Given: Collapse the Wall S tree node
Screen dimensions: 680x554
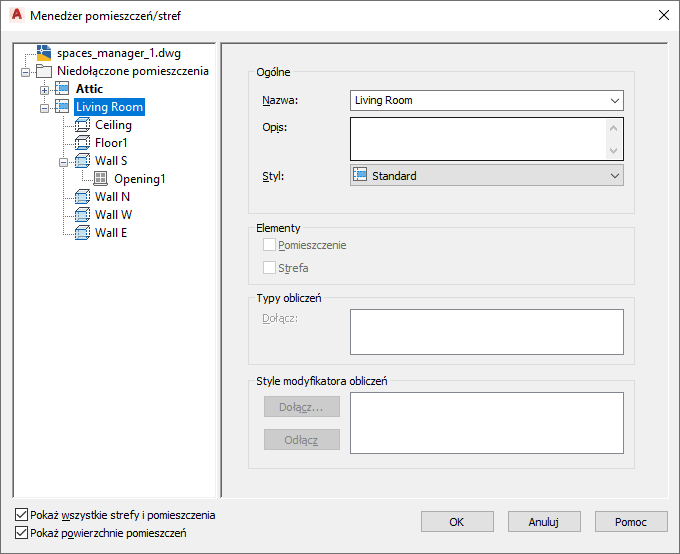Looking at the screenshot, I should pos(63,162).
